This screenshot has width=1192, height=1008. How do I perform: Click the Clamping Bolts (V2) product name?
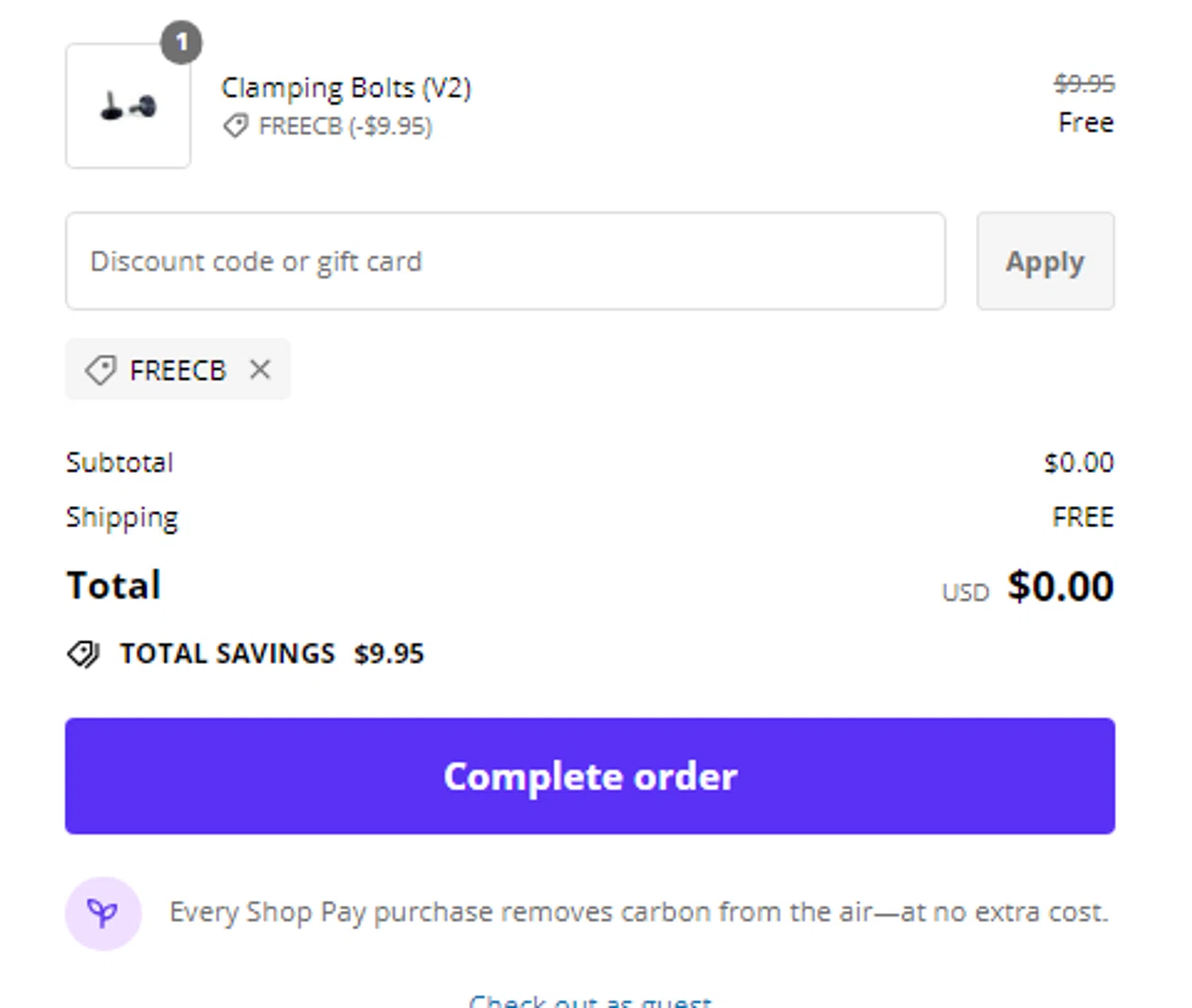[x=346, y=87]
